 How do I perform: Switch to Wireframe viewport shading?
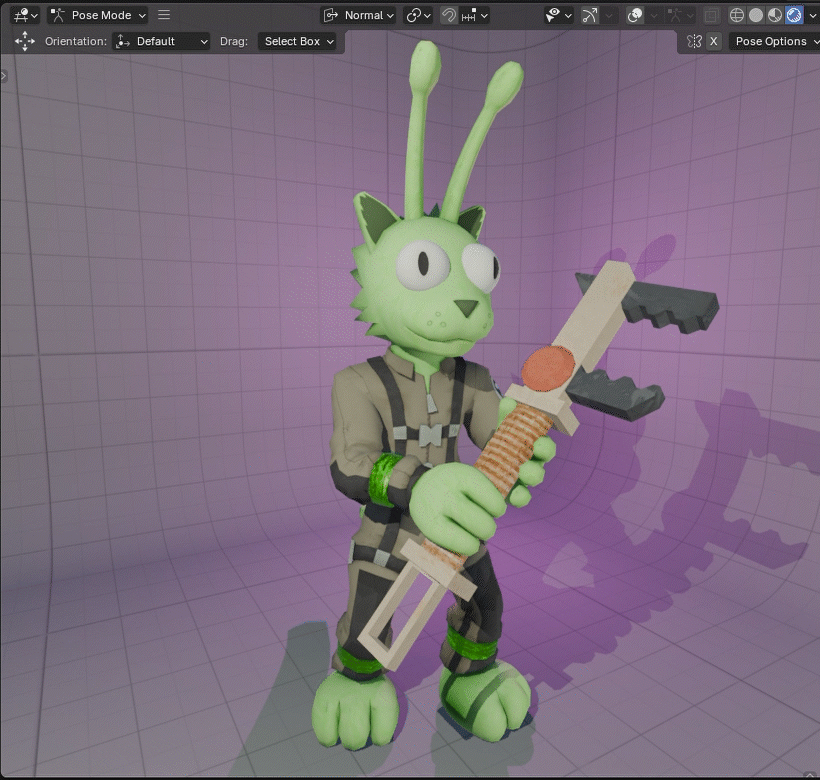coord(737,15)
